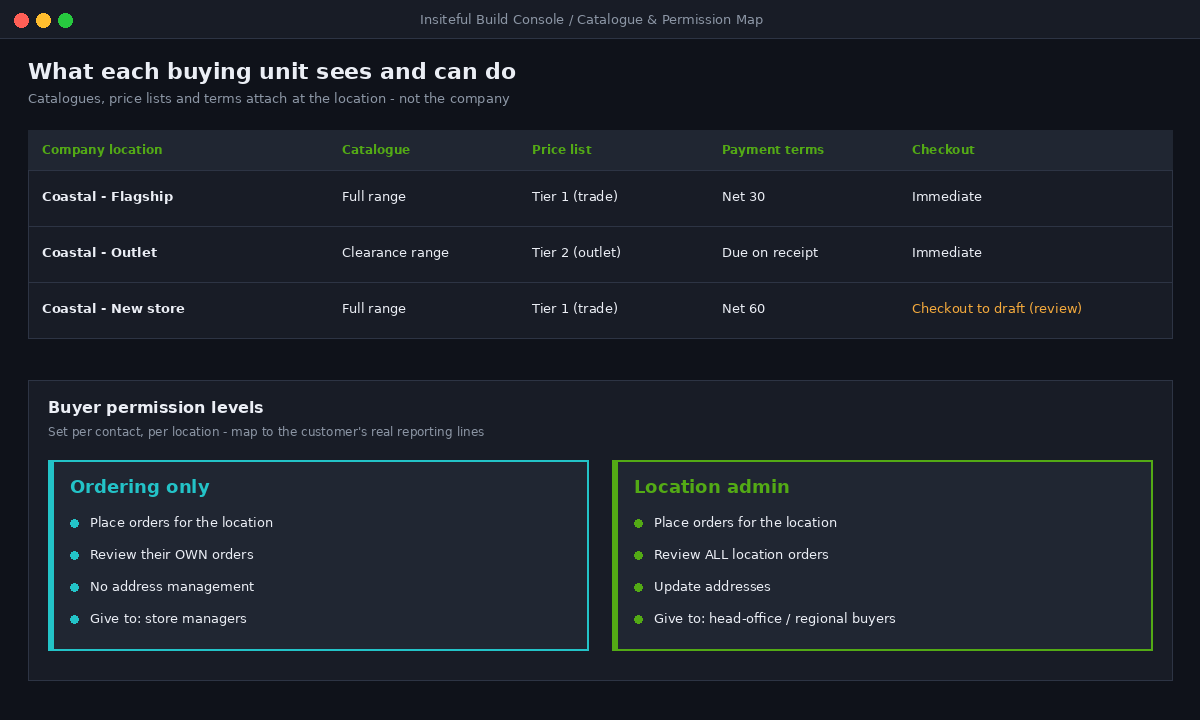Select the Coastal - New store row name
Screen dimensions: 1200x720
point(114,309)
